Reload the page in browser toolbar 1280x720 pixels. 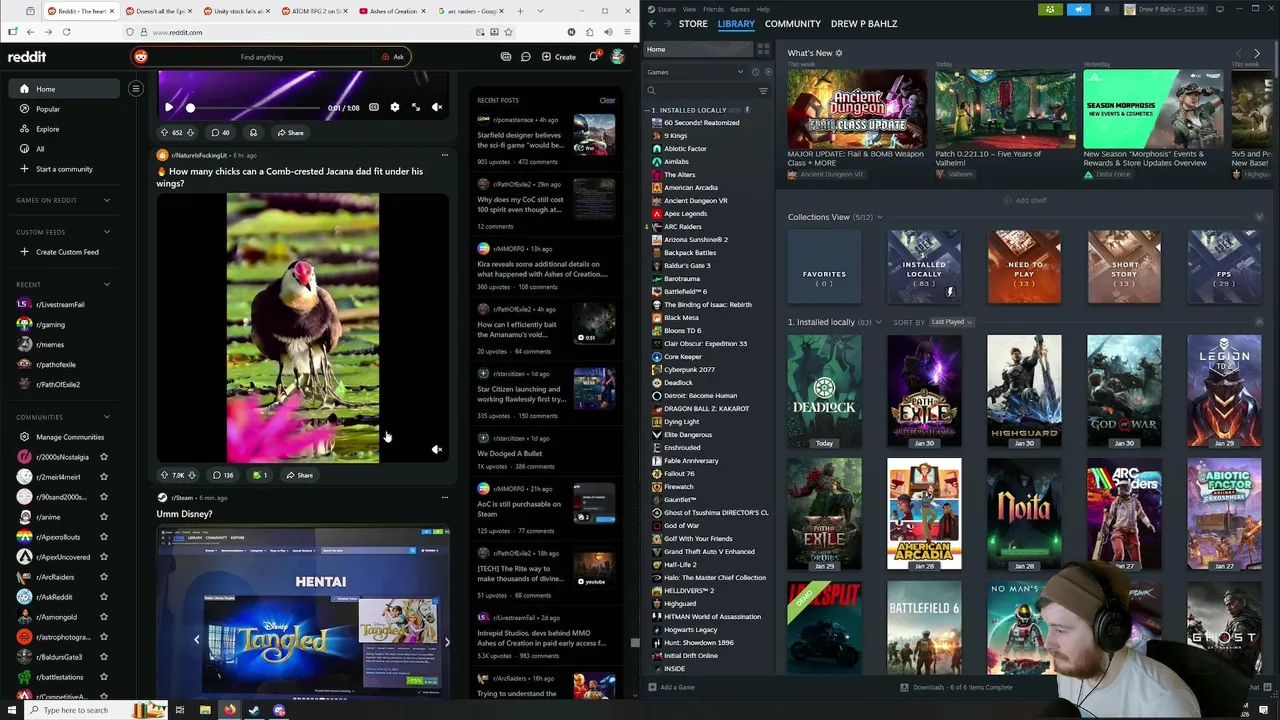(x=66, y=32)
